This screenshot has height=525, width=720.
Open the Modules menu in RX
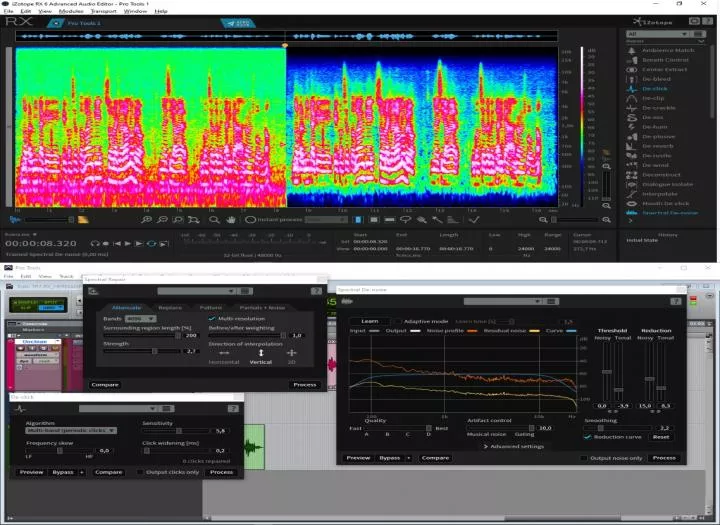click(71, 11)
